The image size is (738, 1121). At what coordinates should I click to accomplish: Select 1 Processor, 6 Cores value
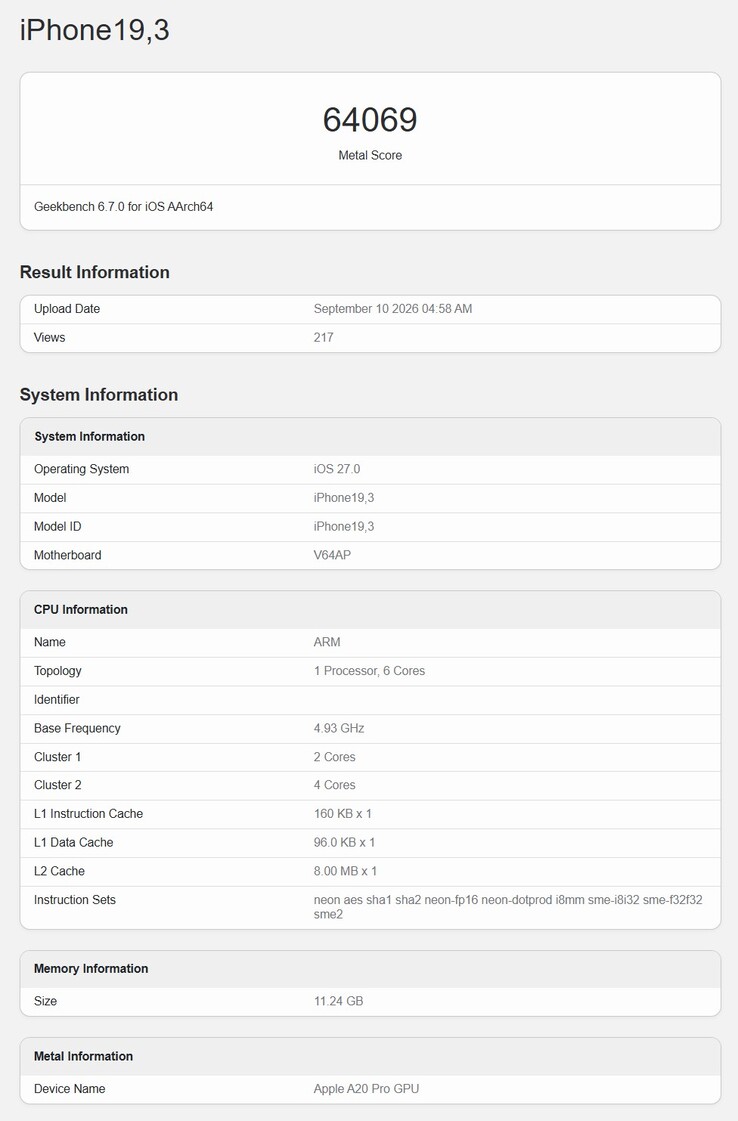tap(369, 671)
